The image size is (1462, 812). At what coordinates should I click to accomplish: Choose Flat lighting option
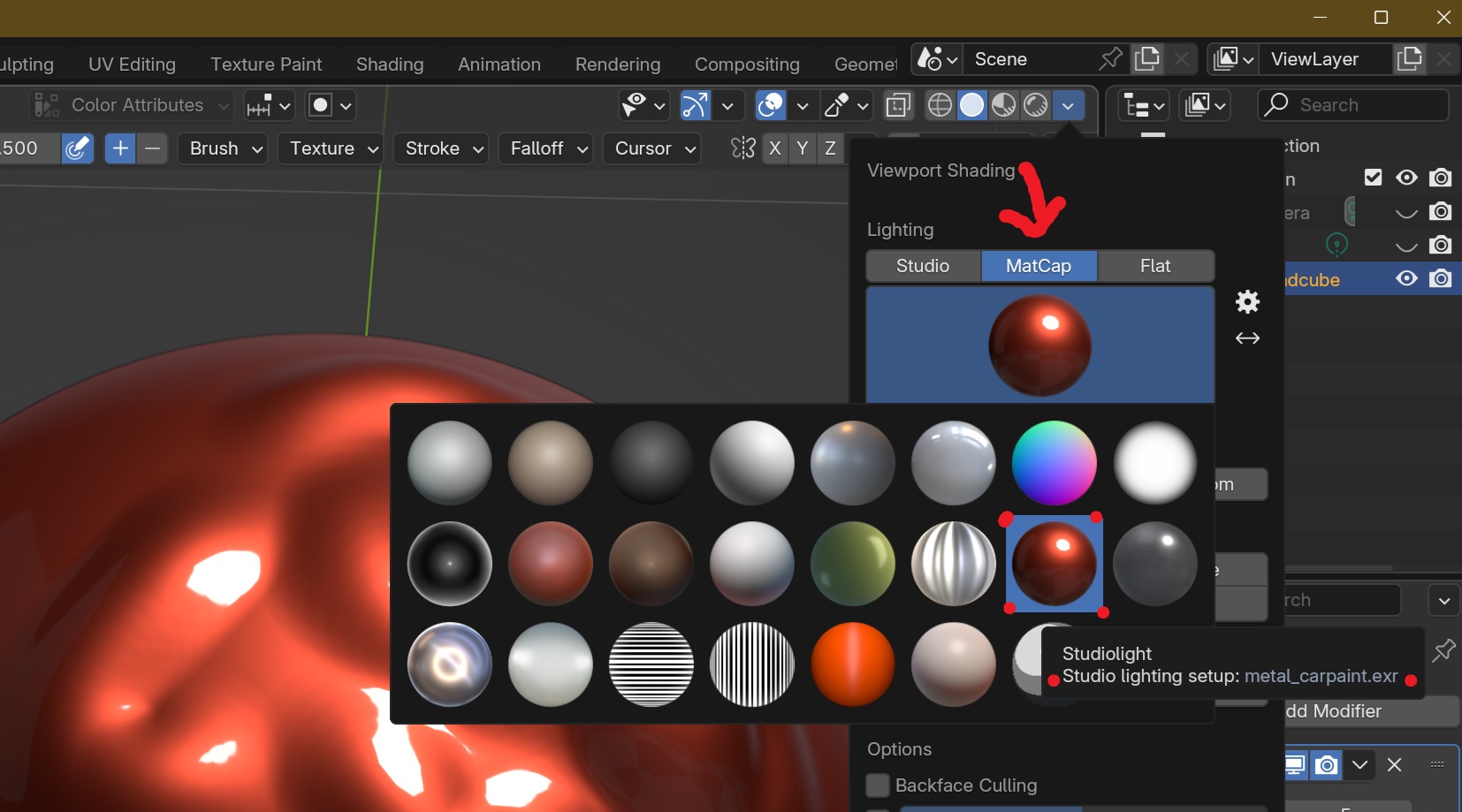1155,266
